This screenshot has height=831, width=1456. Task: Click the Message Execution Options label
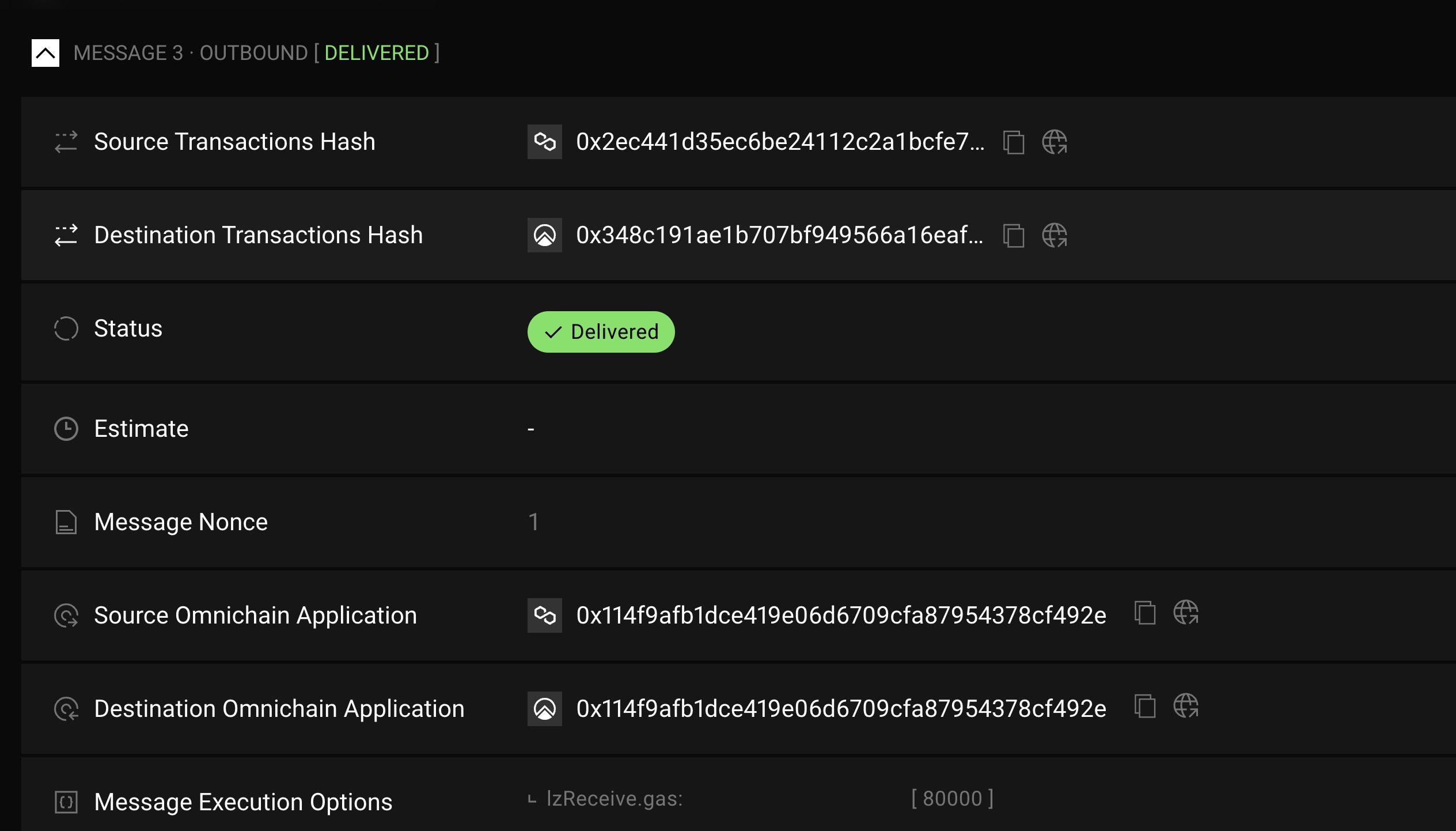(244, 802)
